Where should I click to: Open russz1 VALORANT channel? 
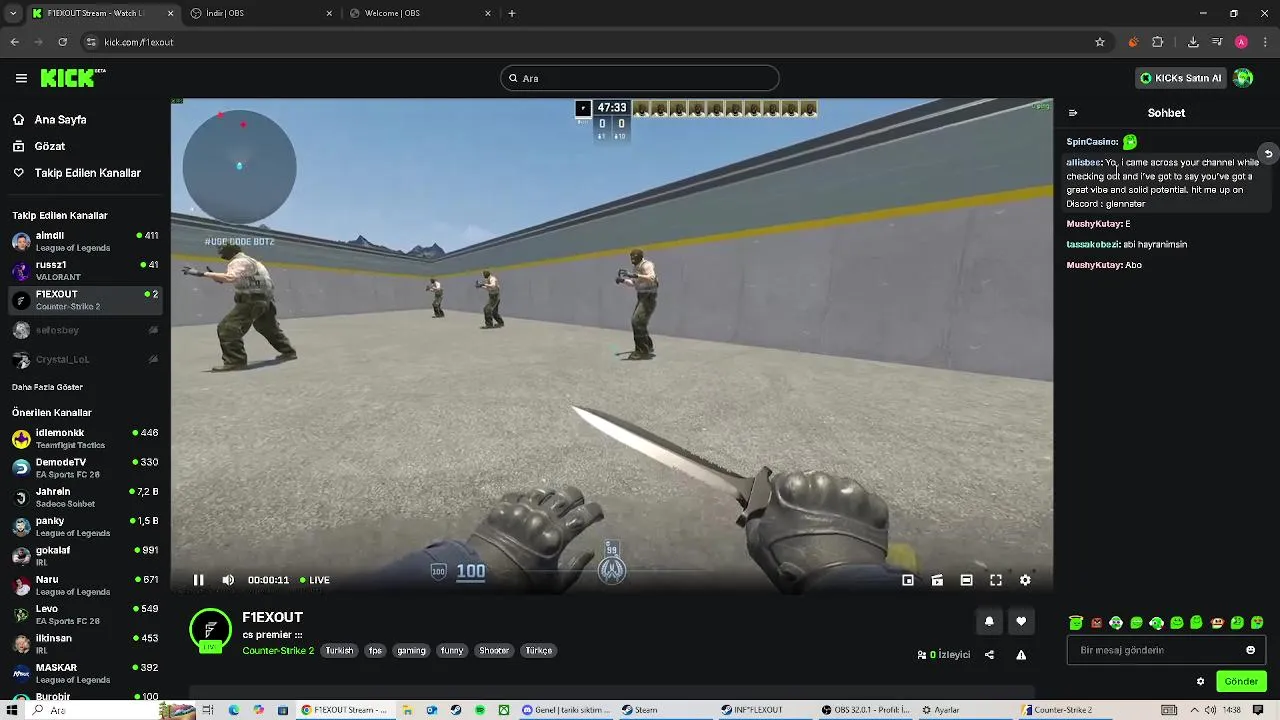(x=85, y=271)
